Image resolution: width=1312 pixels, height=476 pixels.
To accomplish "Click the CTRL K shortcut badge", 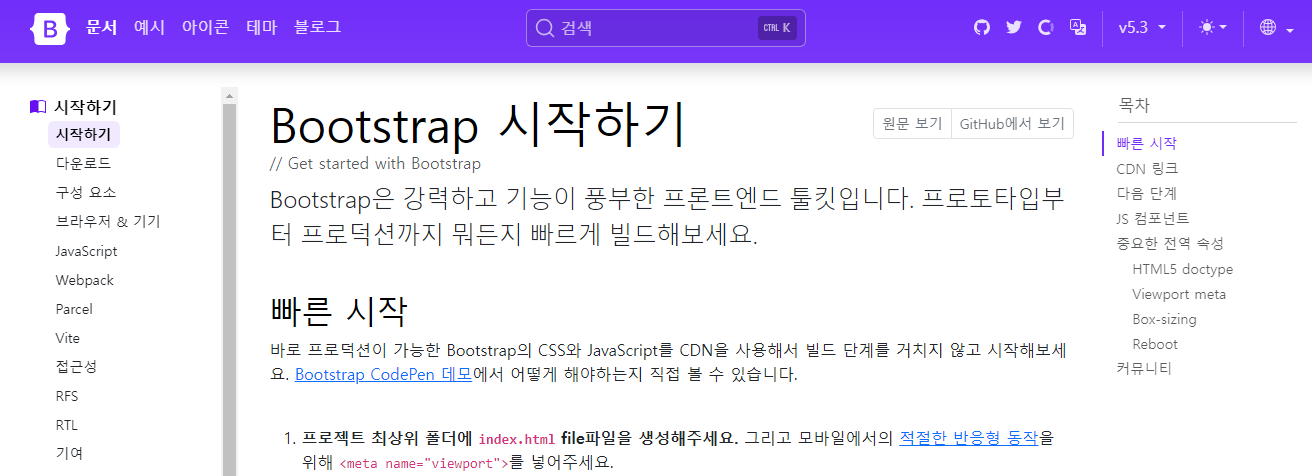I will click(777, 28).
